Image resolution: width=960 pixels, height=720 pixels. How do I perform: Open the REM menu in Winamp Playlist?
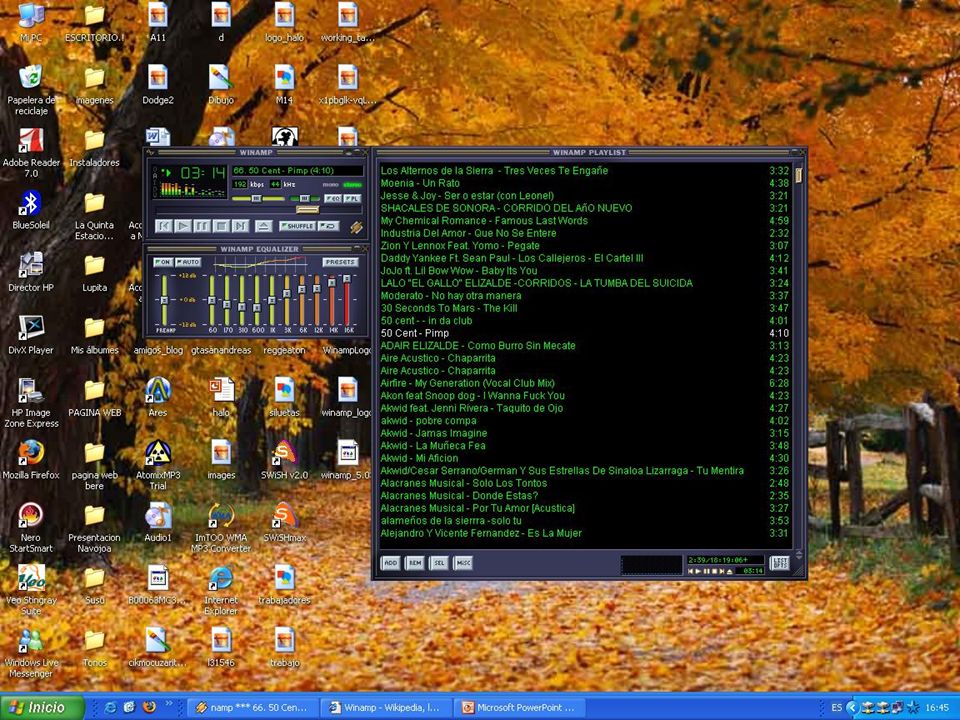click(x=415, y=563)
